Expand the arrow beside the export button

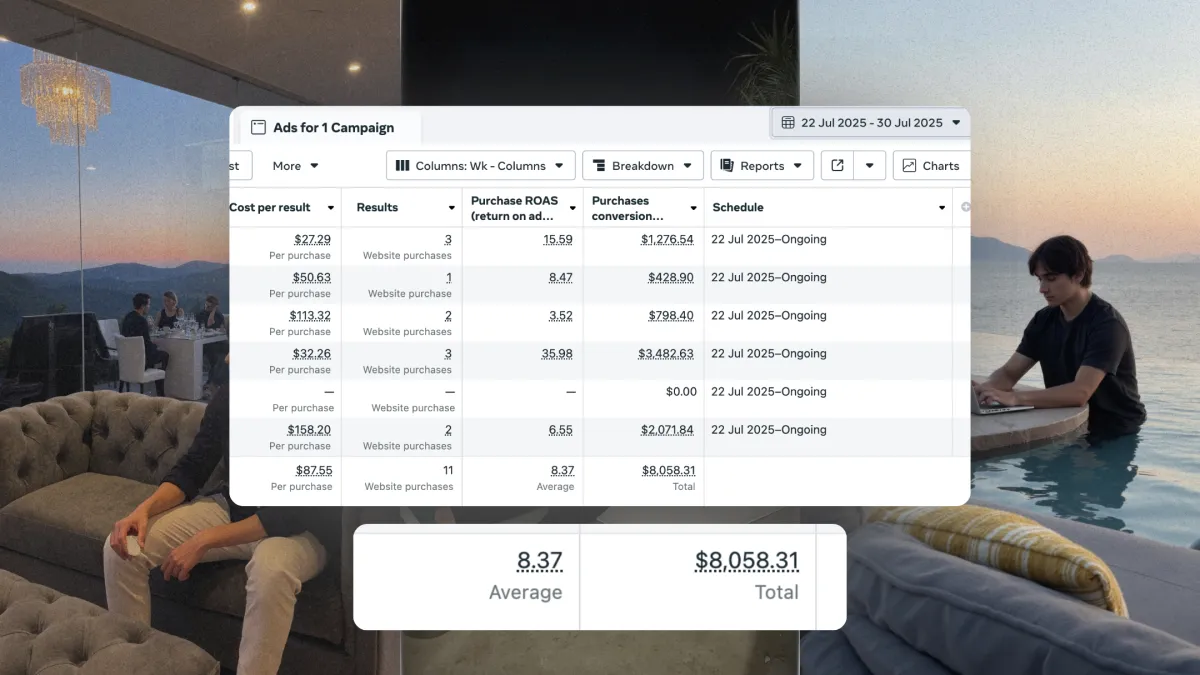pyautogui.click(x=870, y=166)
